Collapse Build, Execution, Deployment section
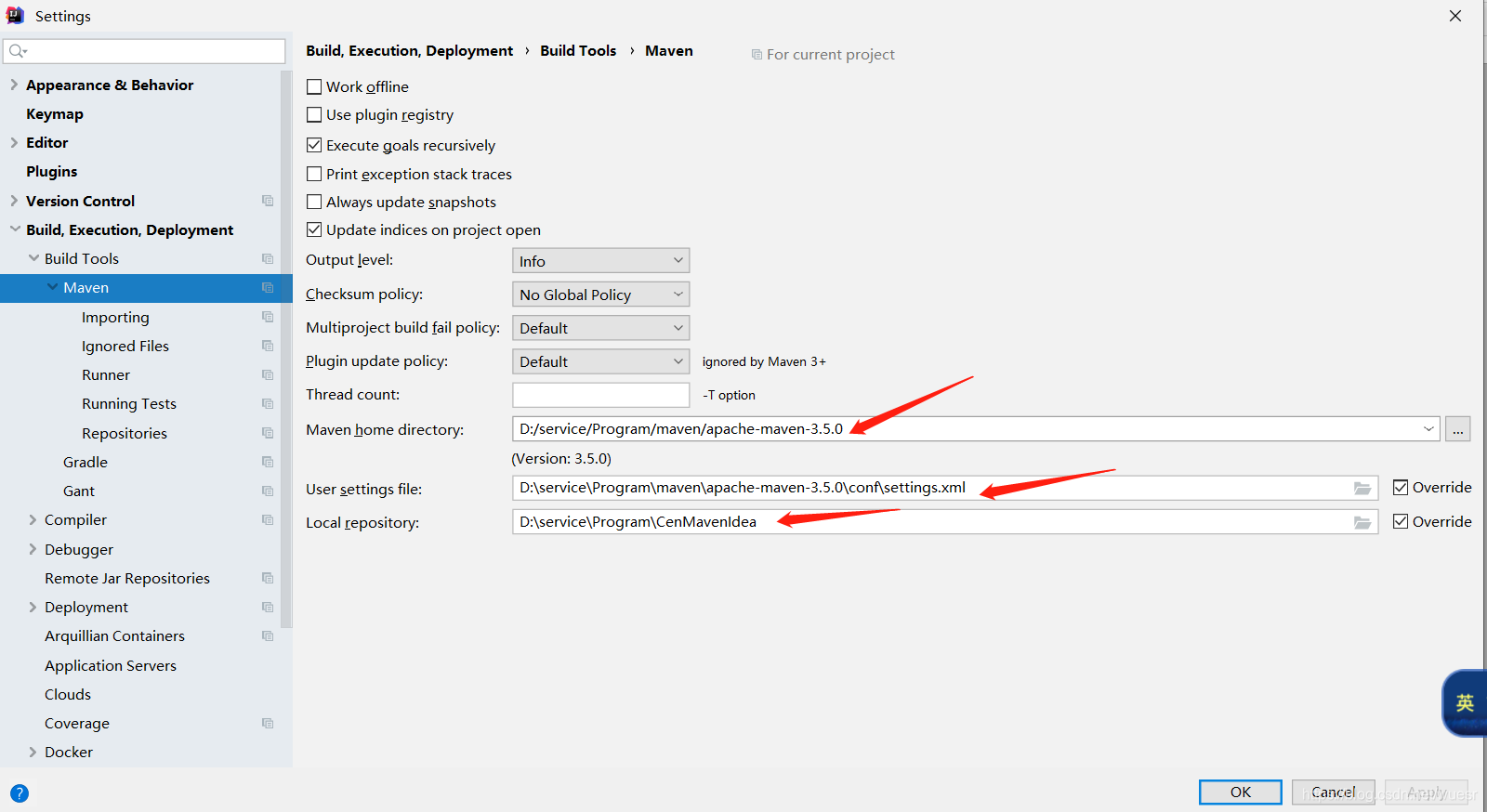The height and width of the screenshot is (812, 1487). (15, 229)
